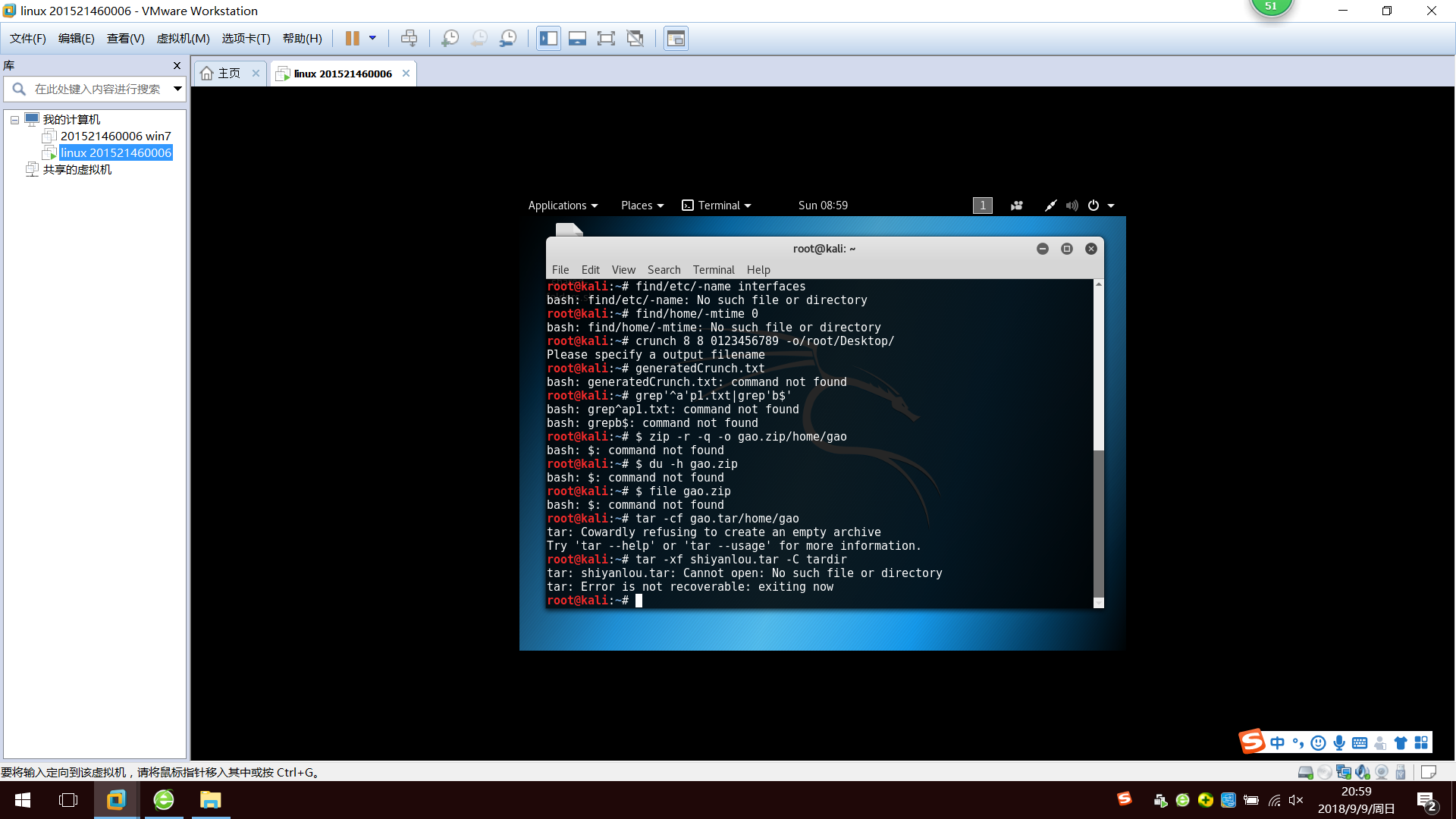This screenshot has height=819, width=1456.
Task: Open the terminal's Search menu
Action: pos(664,270)
